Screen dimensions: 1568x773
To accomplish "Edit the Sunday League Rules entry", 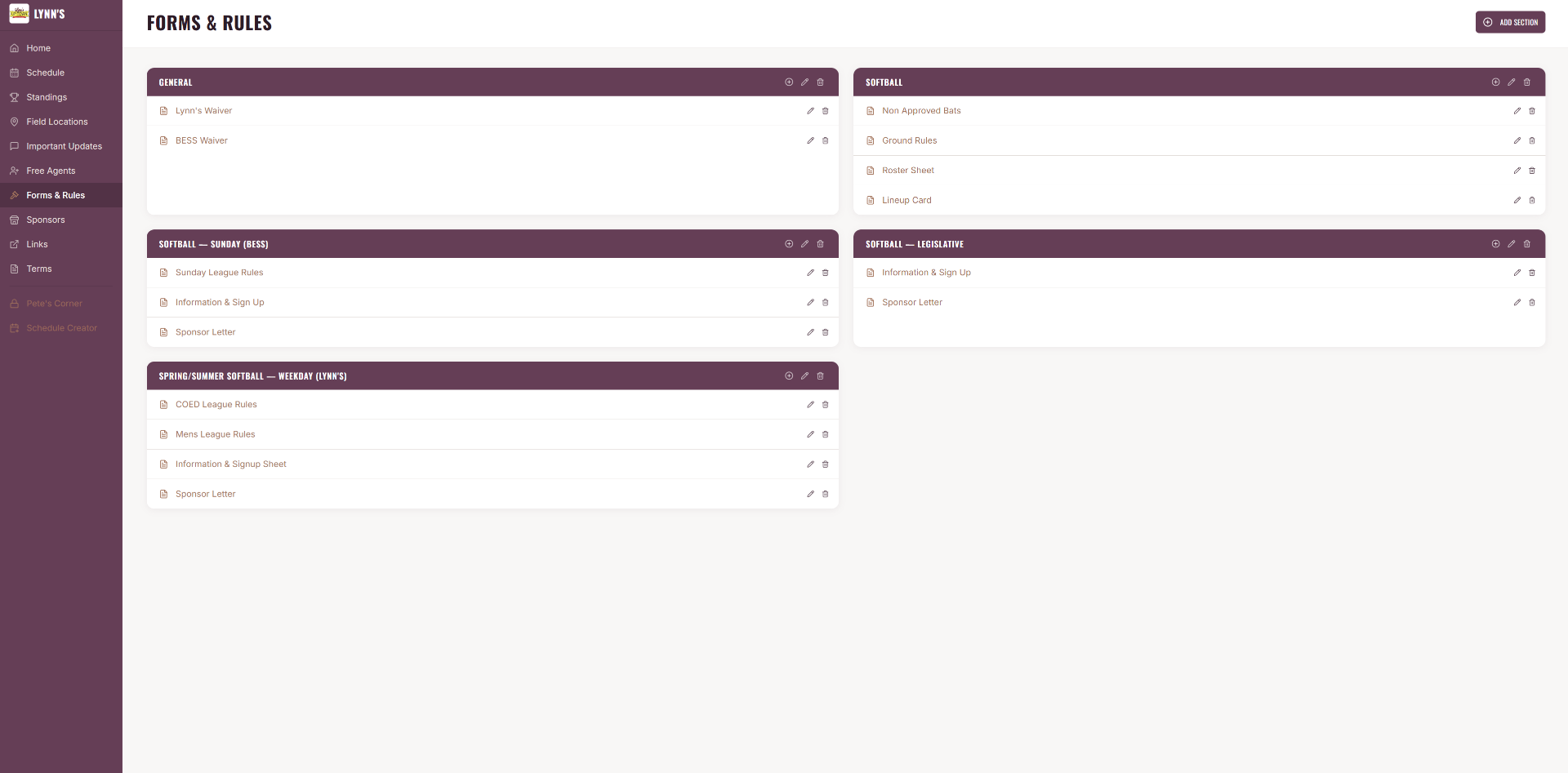I will 810,273.
